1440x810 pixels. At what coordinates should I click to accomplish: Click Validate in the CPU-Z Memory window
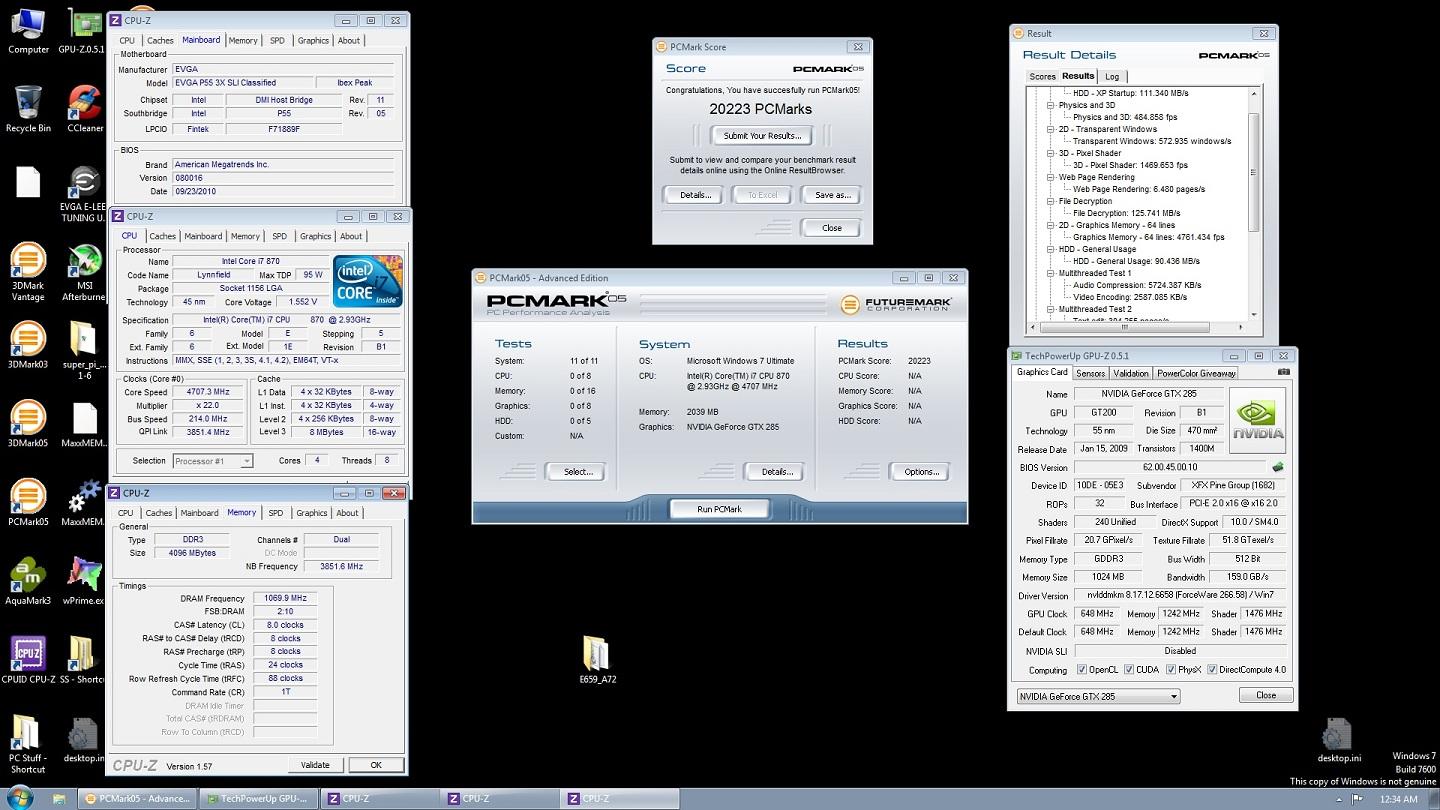click(x=315, y=765)
